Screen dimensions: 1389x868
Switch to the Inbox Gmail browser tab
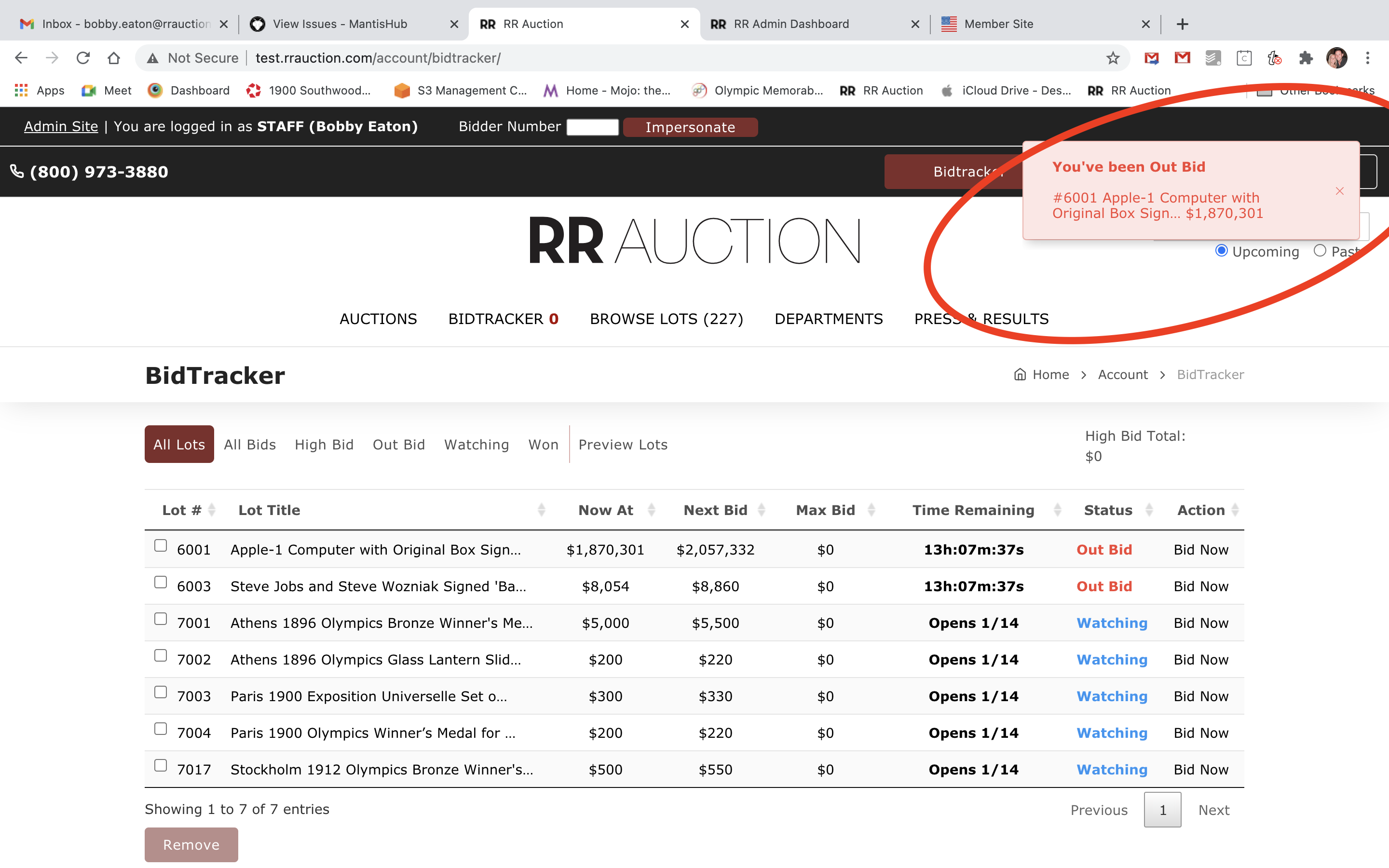click(x=123, y=24)
